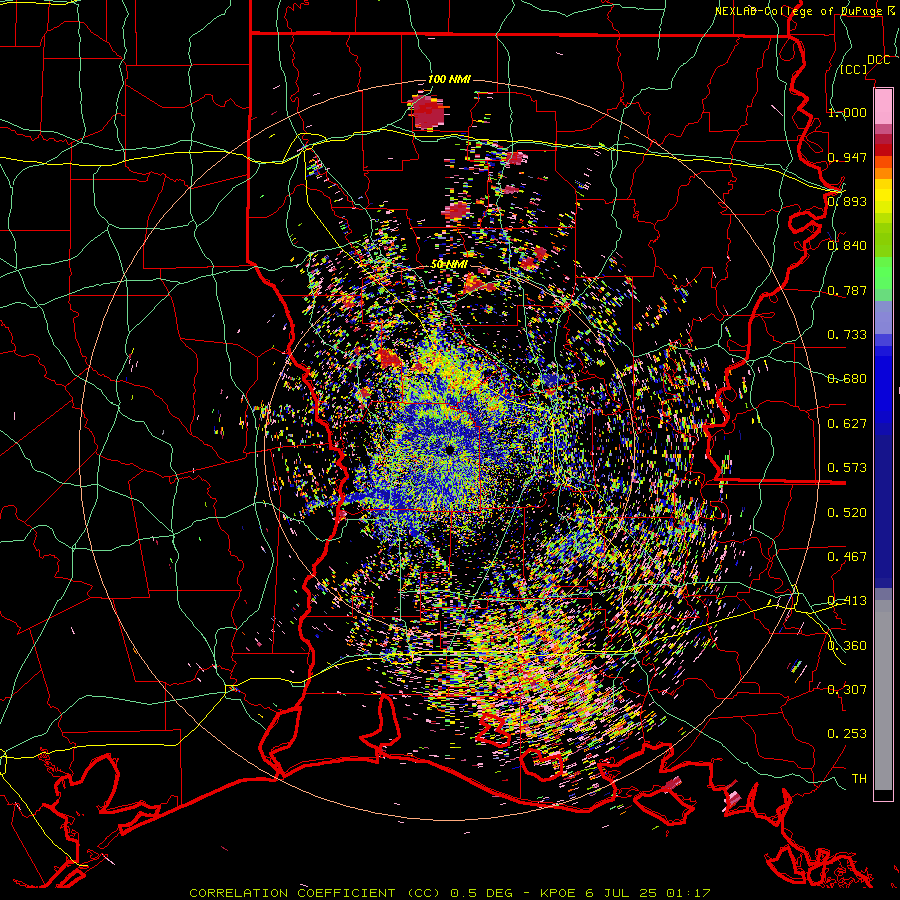Select the 0.733 scale value
Image resolution: width=900 pixels, height=900 pixels.
[847, 334]
